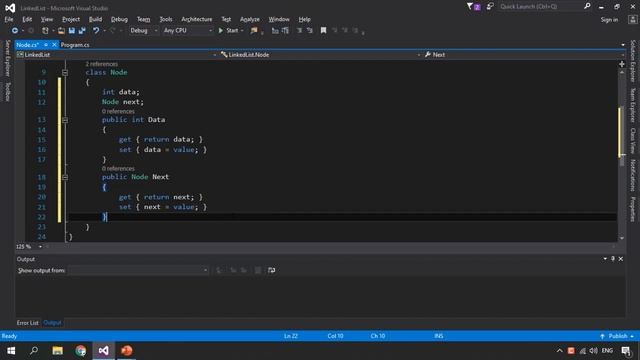Open the Analyze menu

pyautogui.click(x=249, y=19)
